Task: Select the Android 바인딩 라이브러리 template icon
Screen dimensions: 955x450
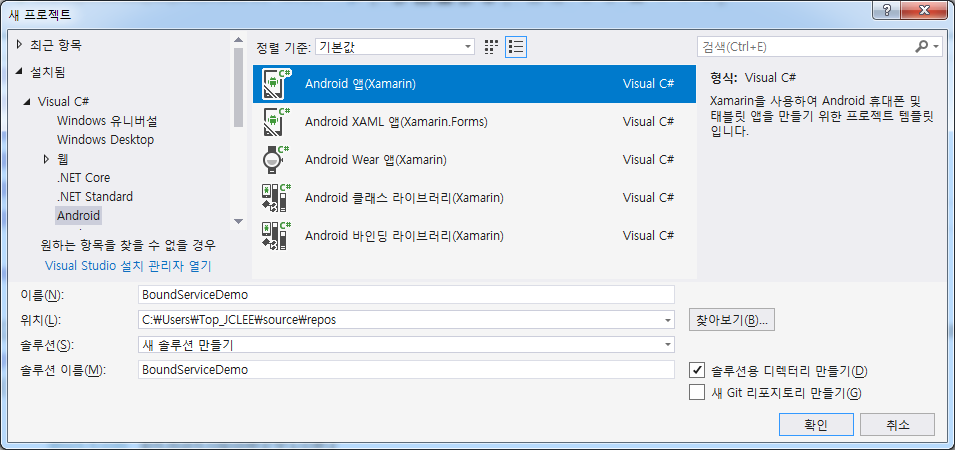Action: pos(276,235)
